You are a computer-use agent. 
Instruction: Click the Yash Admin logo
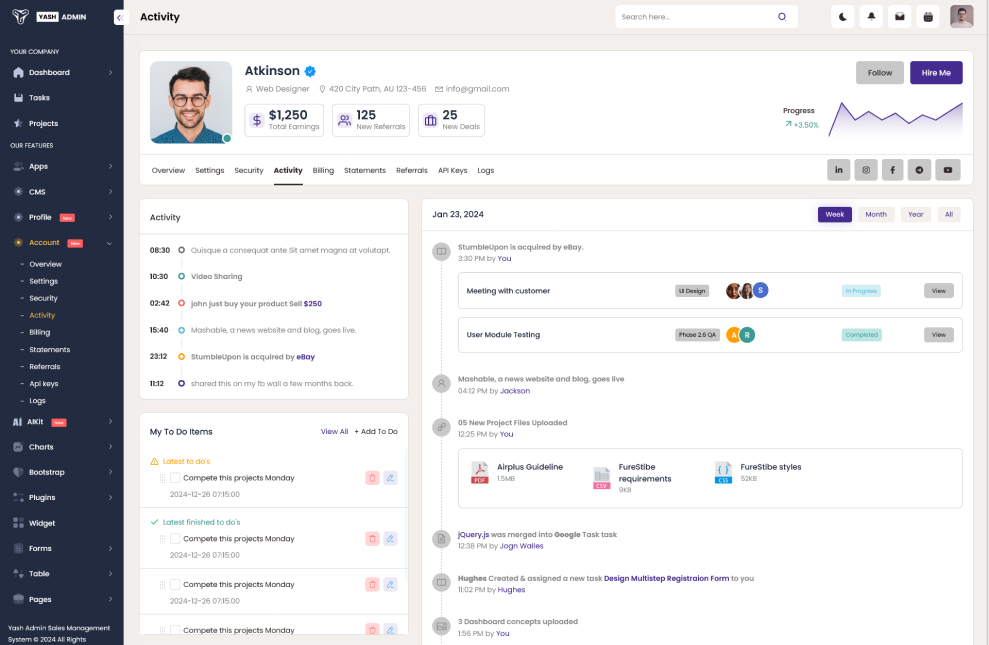(x=49, y=17)
